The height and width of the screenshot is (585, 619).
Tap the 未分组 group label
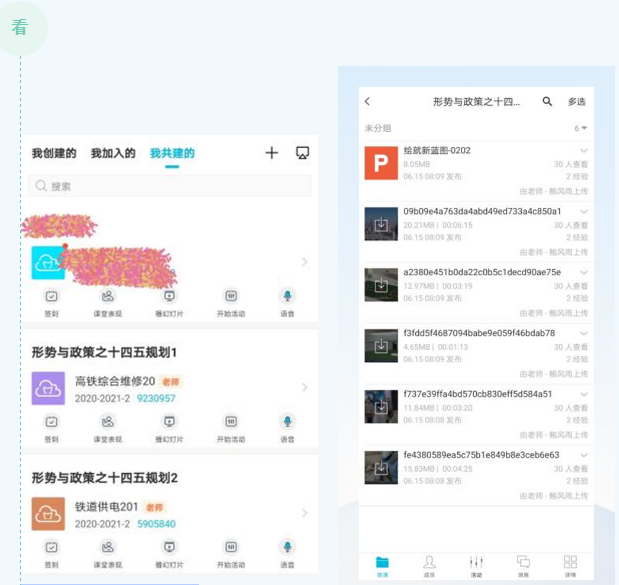coord(378,128)
